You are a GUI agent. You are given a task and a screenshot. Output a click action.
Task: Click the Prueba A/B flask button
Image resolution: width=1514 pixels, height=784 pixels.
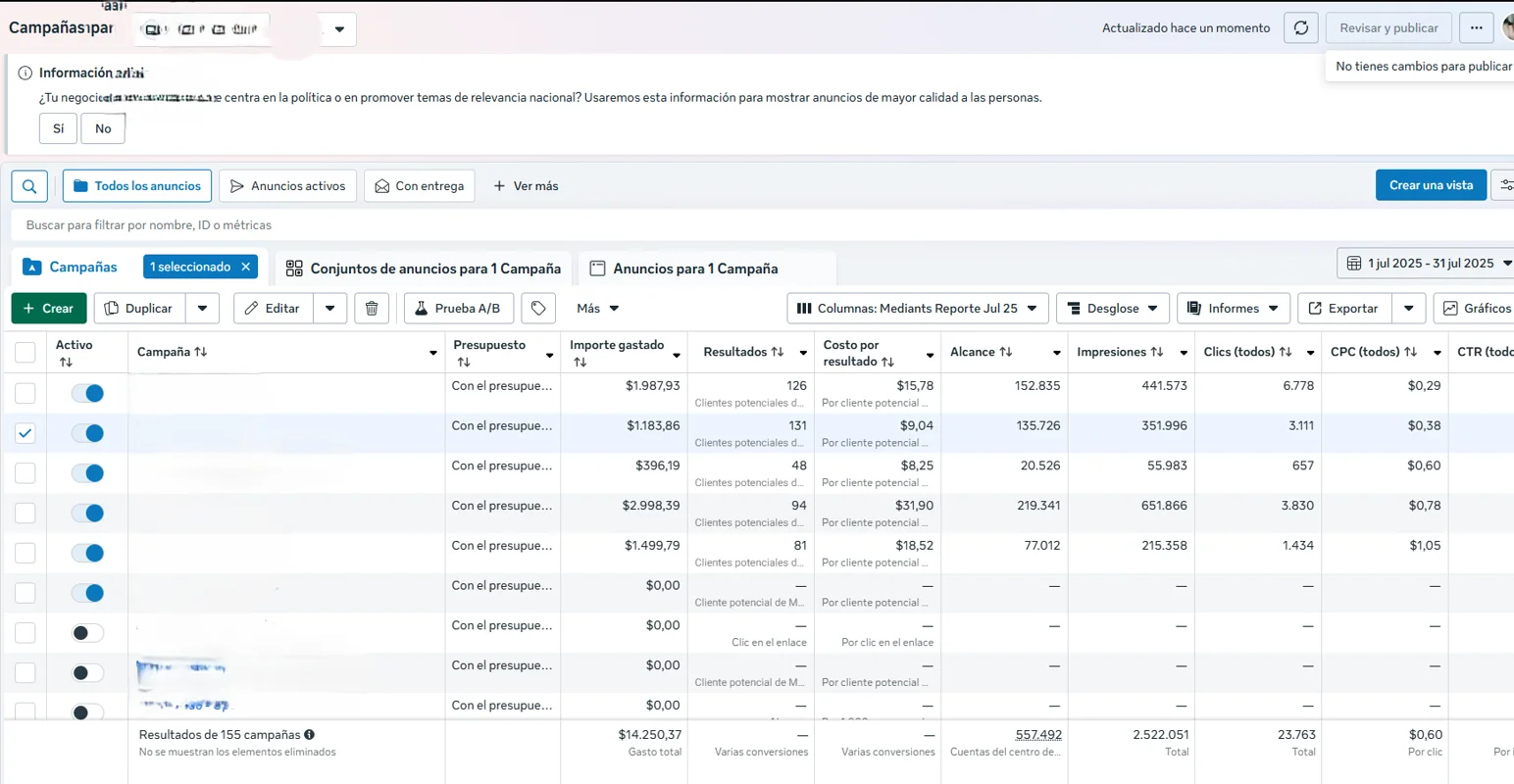point(457,309)
